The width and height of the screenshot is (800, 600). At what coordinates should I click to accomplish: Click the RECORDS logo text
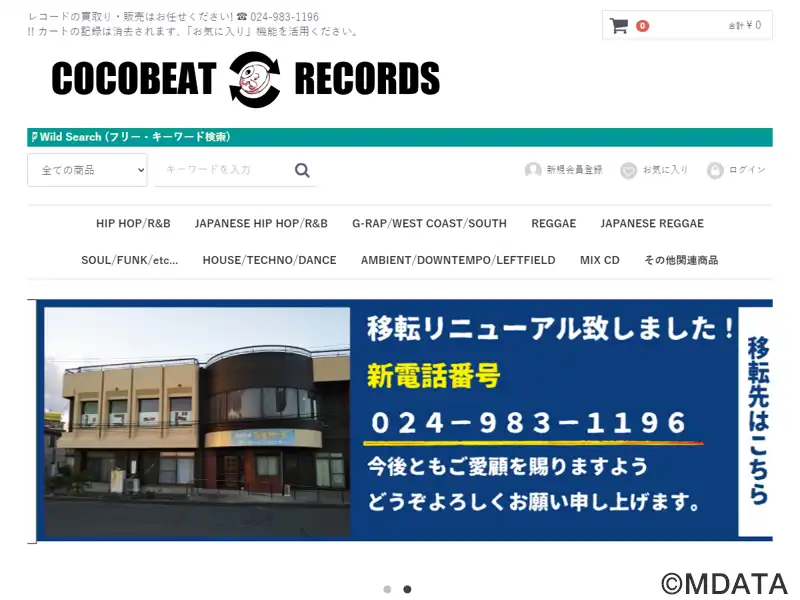[x=367, y=79]
